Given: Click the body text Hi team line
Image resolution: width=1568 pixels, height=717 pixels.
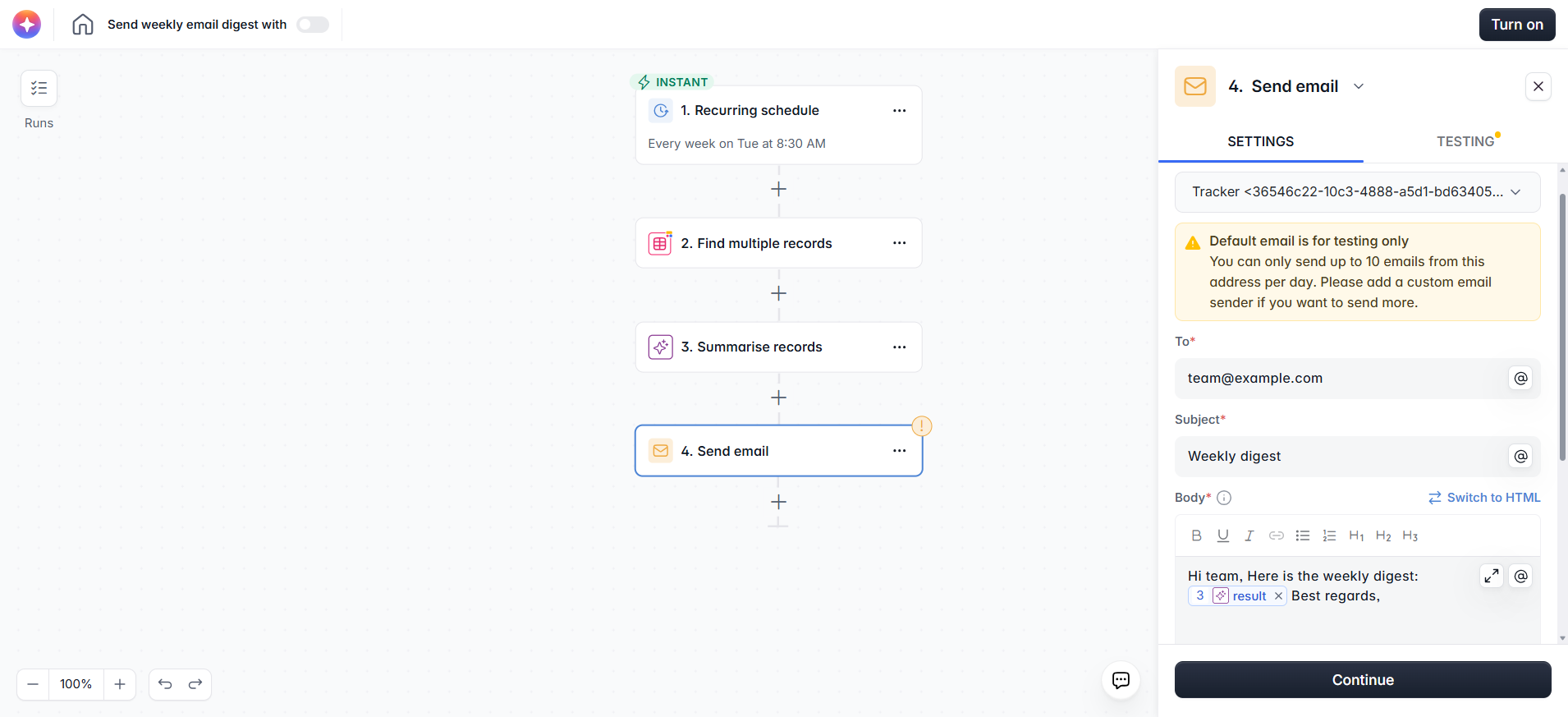Looking at the screenshot, I should tap(1303, 576).
